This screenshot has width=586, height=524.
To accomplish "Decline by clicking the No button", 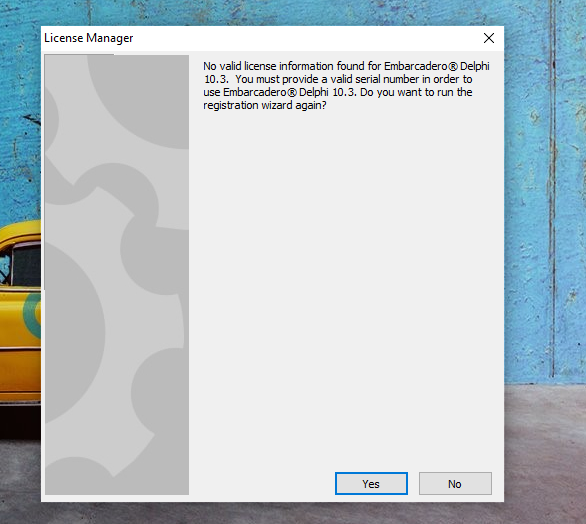I will click(x=455, y=484).
